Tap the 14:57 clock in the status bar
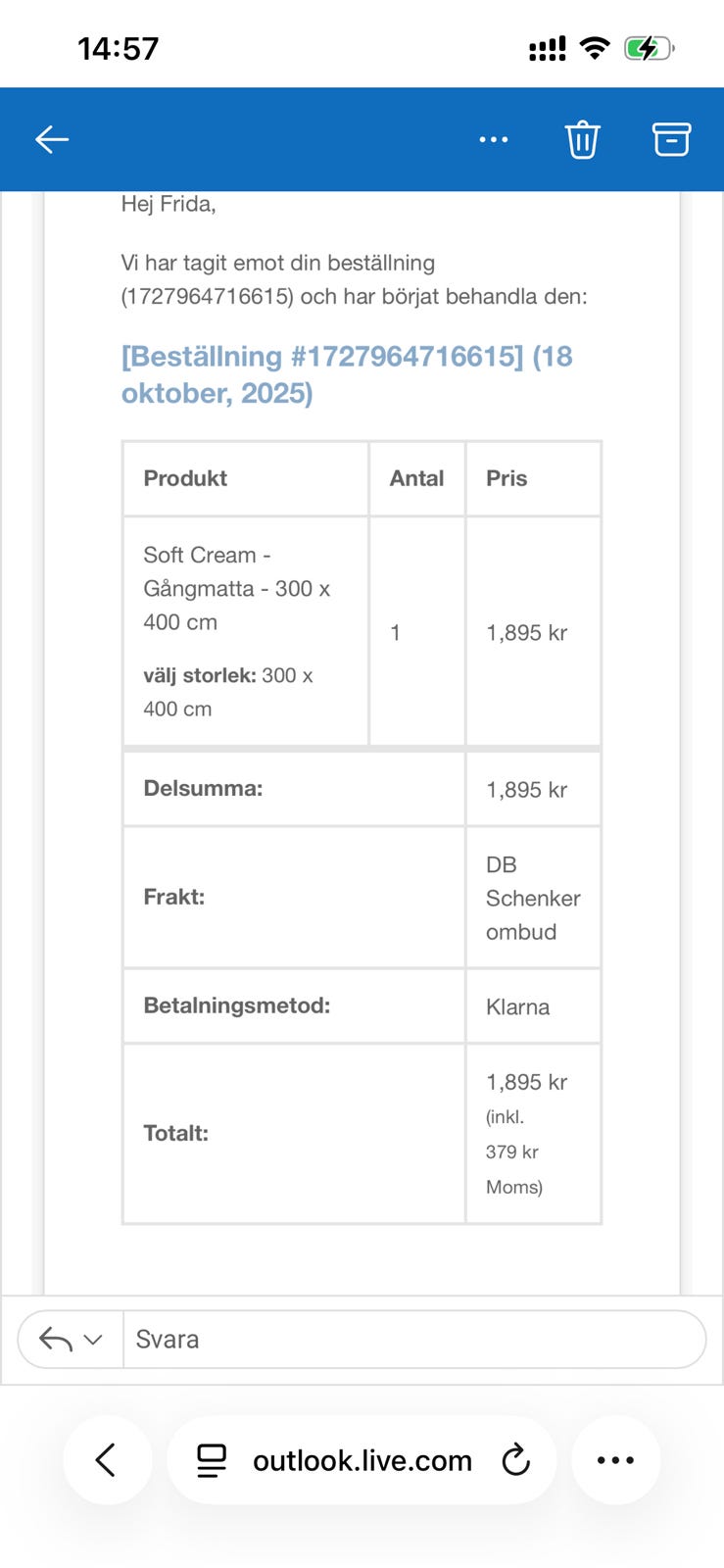Viewport: 724px width, 1568px height. click(118, 48)
